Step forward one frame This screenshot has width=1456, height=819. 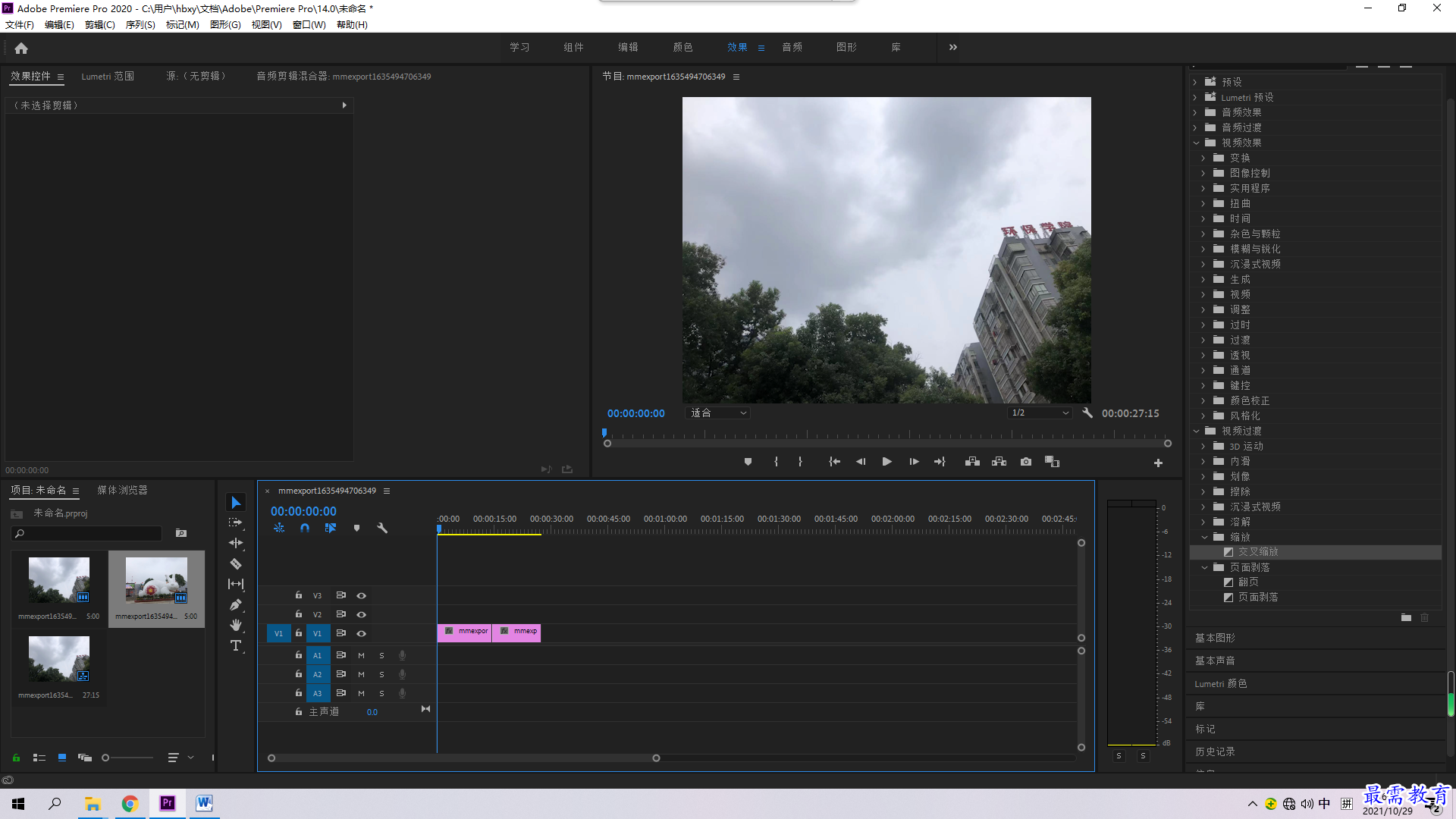(914, 462)
